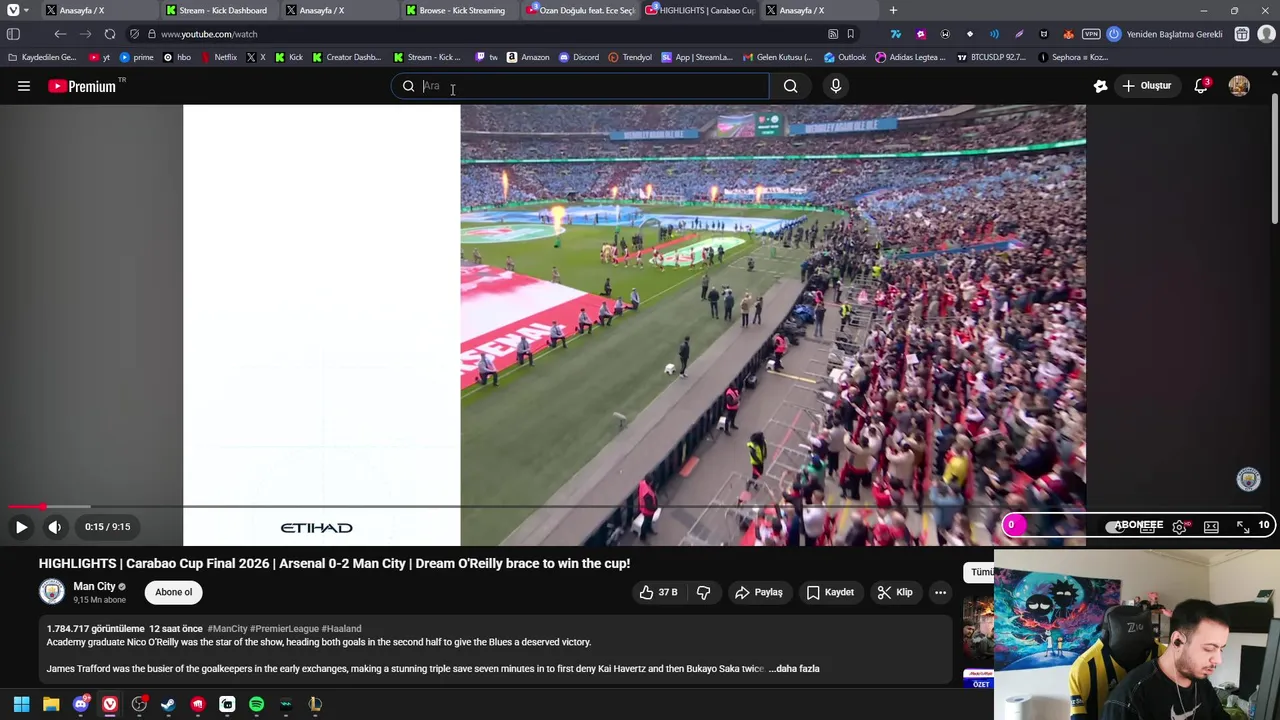This screenshot has height=720, width=1280.
Task: Dislike the video
Action: tap(704, 592)
